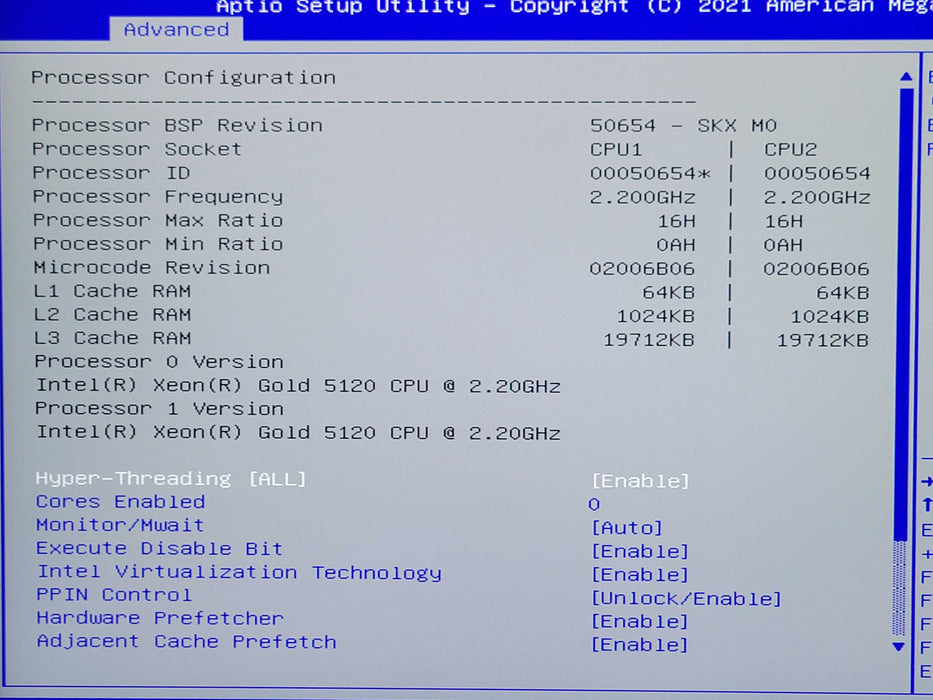Screen dimensions: 933x700
Task: Change PPIN Control [Unlock/Enable] value
Action: click(686, 598)
